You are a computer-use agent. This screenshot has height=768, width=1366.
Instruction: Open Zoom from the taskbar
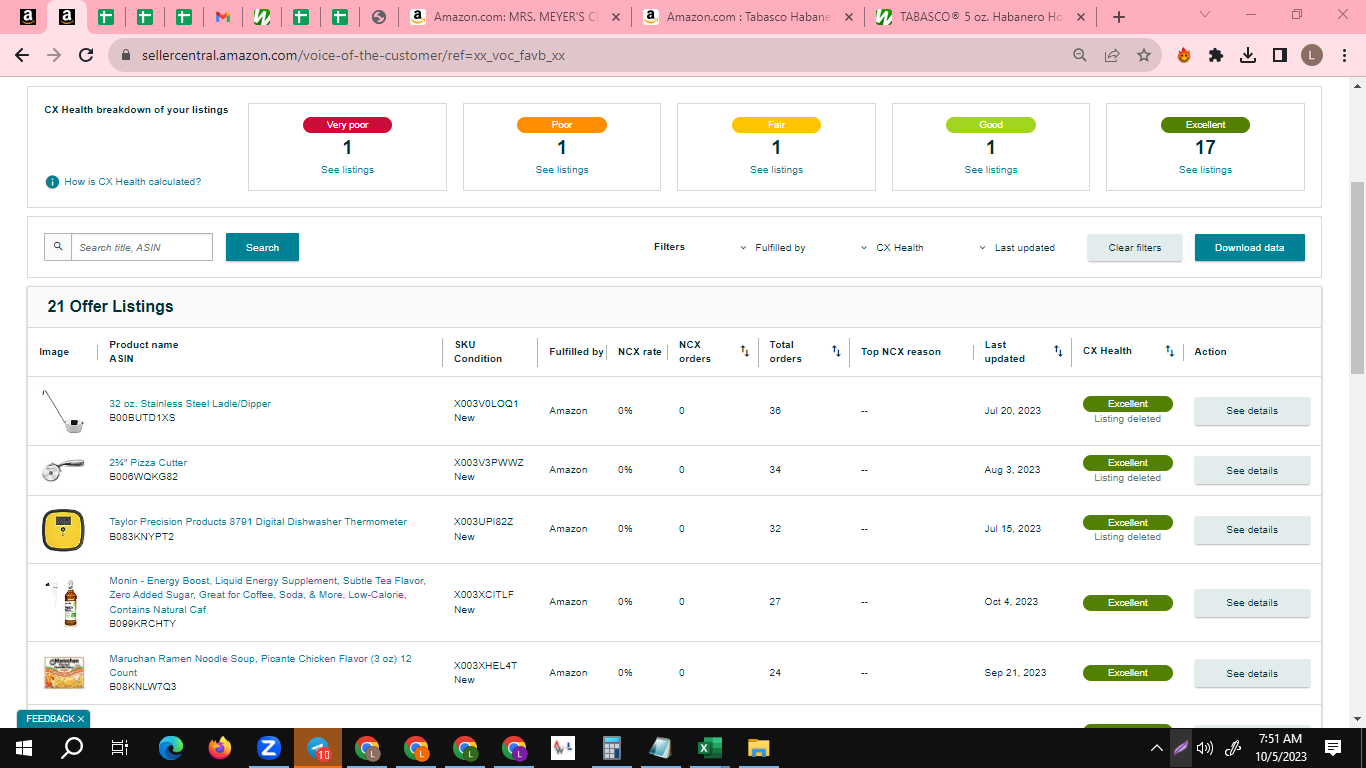click(x=268, y=748)
